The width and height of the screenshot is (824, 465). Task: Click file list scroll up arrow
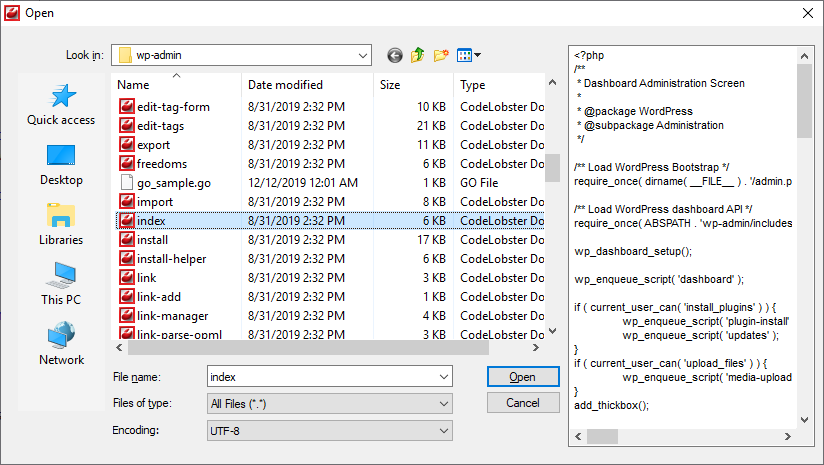click(x=552, y=82)
